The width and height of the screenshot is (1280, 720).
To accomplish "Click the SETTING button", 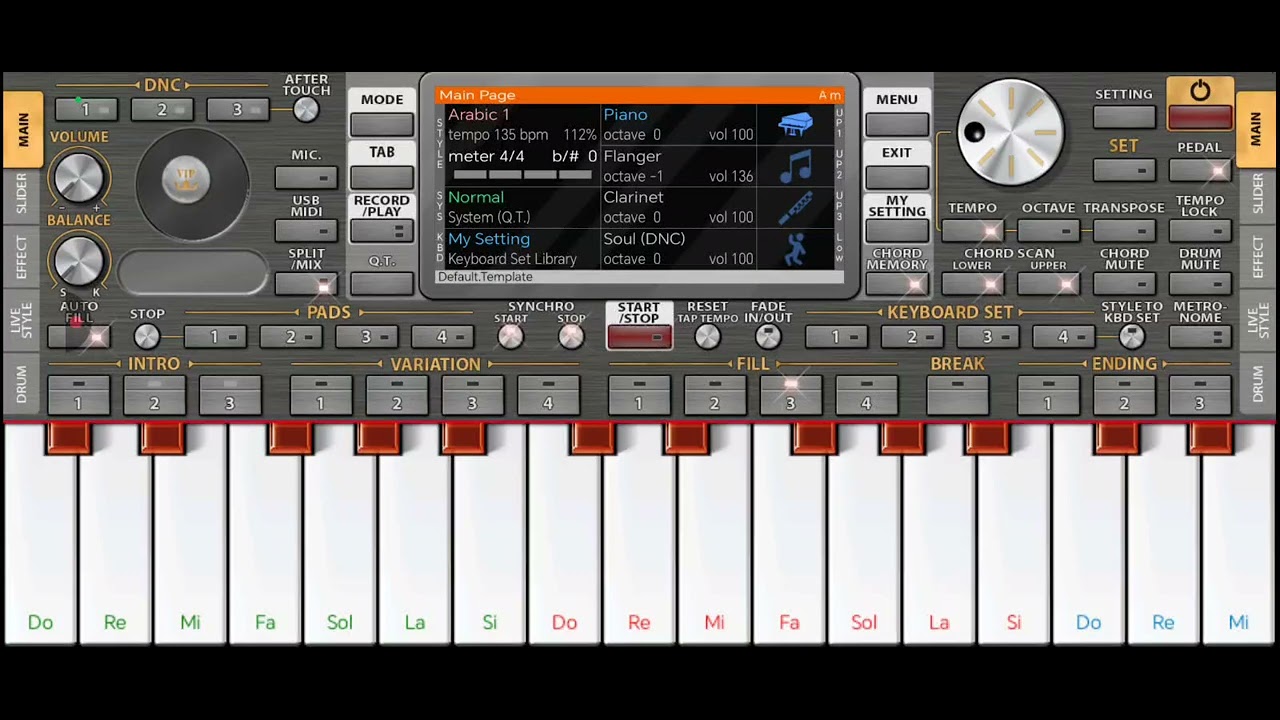I will pyautogui.click(x=1124, y=117).
